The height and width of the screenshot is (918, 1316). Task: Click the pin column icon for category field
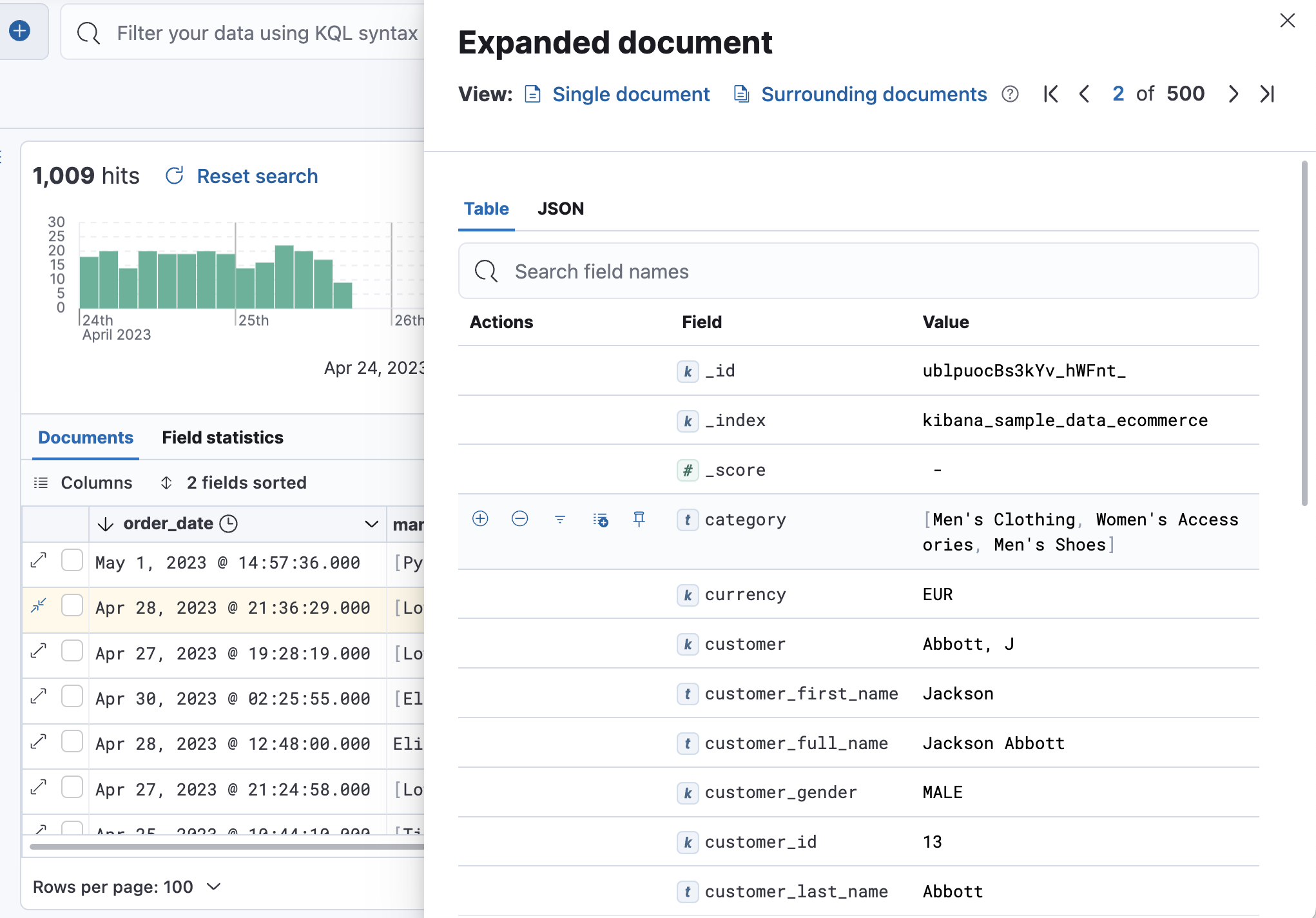639,518
